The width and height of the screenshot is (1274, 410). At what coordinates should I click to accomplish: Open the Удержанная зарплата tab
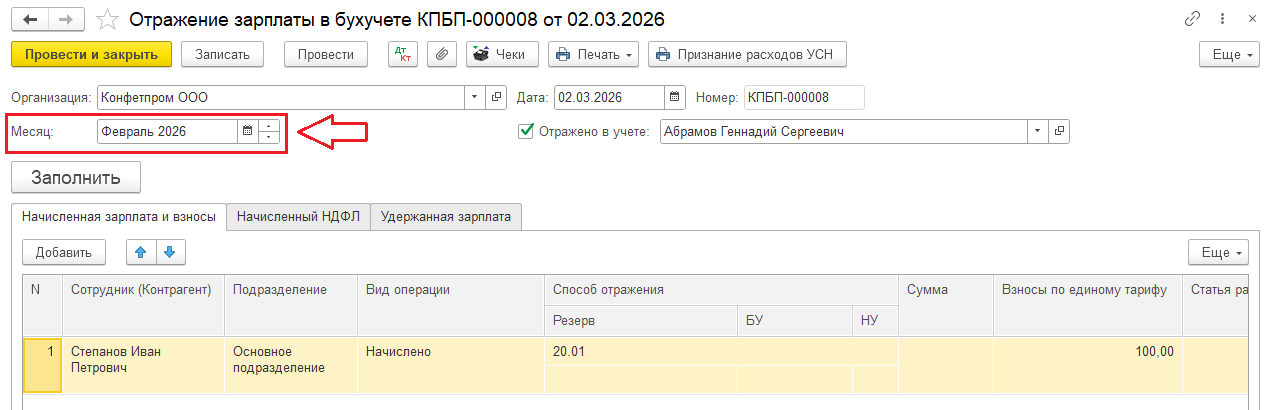click(x=446, y=216)
